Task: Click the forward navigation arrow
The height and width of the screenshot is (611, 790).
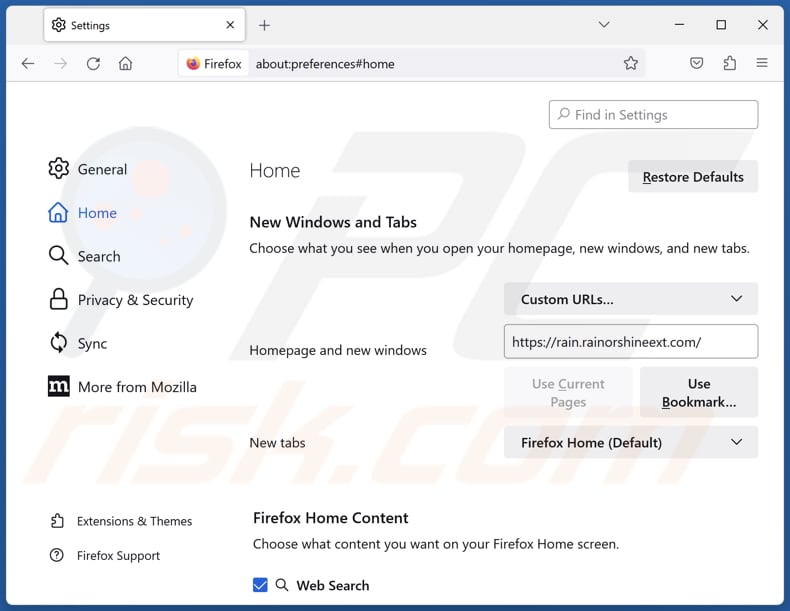Action: click(x=60, y=63)
